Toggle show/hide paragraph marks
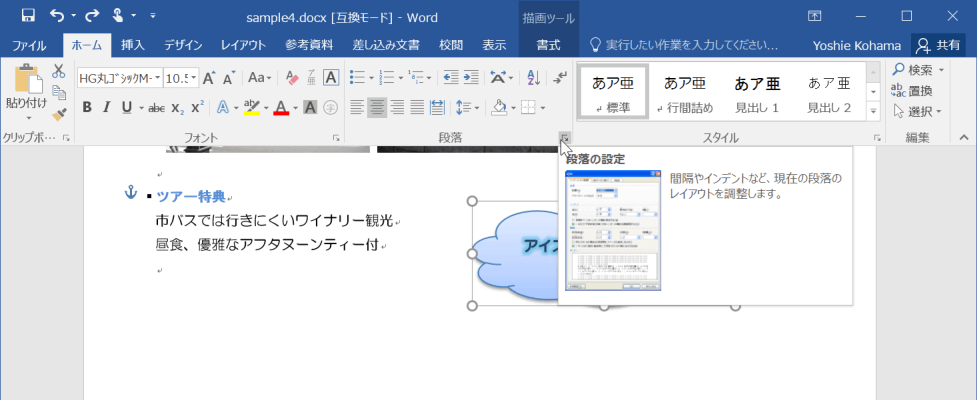This screenshot has height=400, width=977. 560,78
